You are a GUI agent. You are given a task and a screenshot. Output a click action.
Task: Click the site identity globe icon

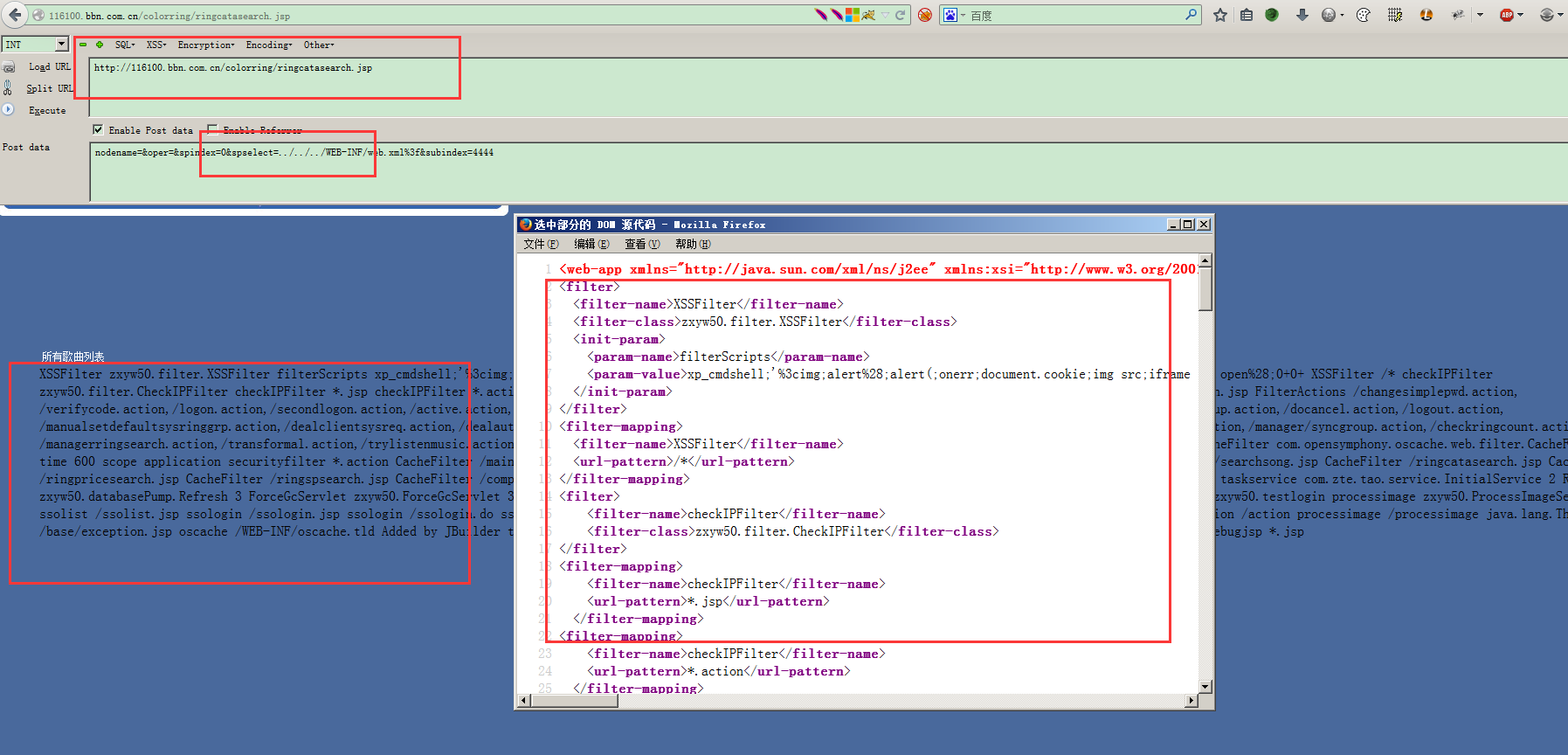click(38, 15)
